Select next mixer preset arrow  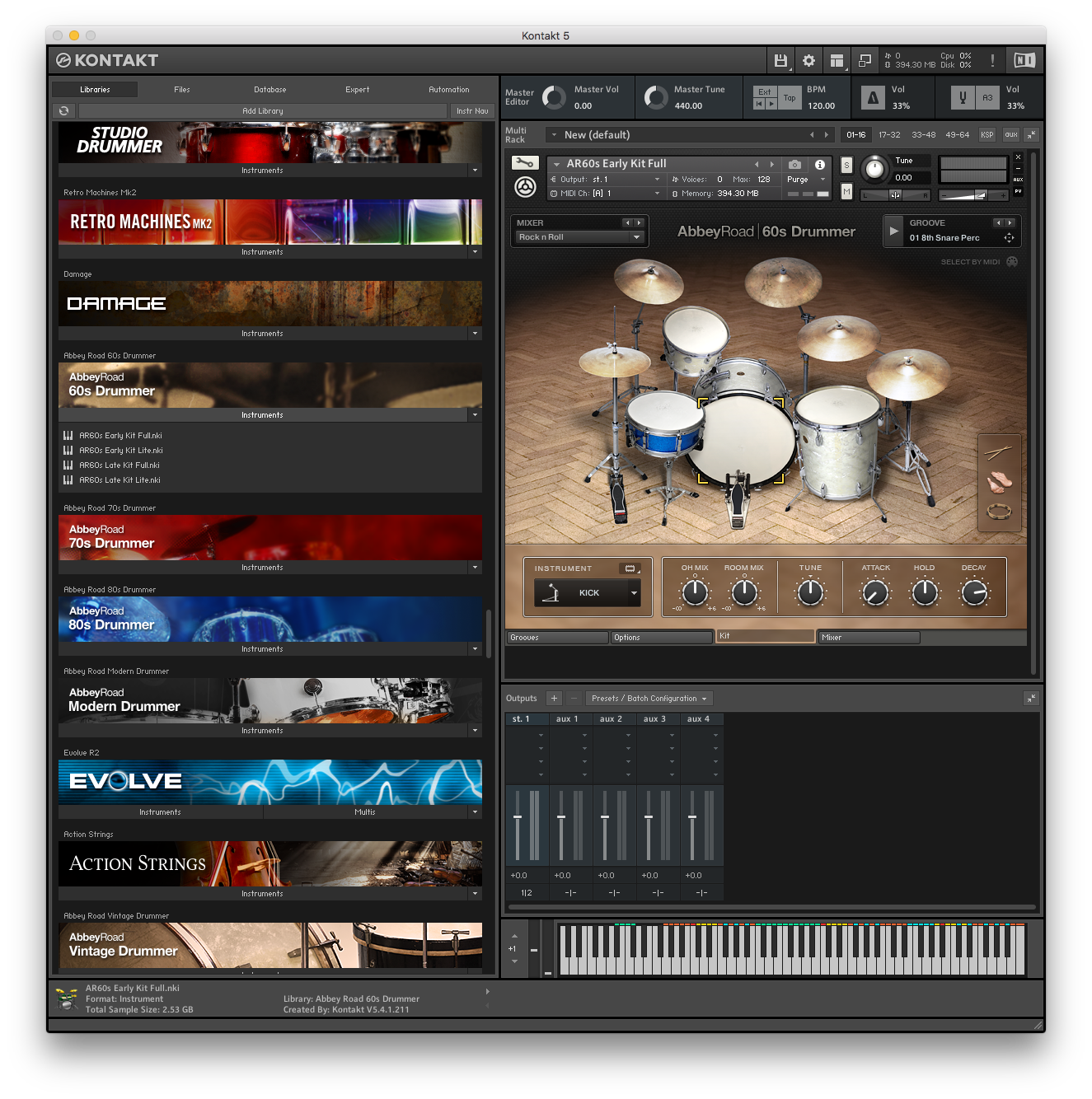(x=639, y=223)
